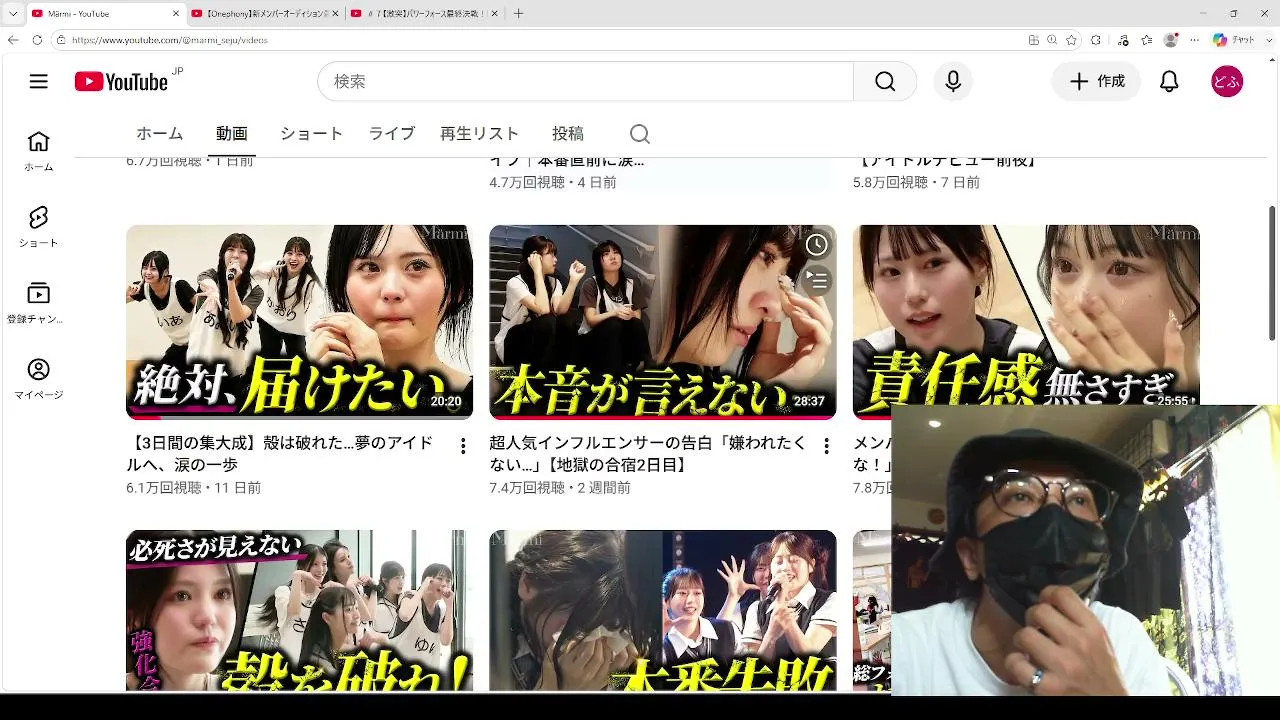Screen dimensions: 1280x720
Task: Start voice search with the microphone
Action: click(x=953, y=82)
